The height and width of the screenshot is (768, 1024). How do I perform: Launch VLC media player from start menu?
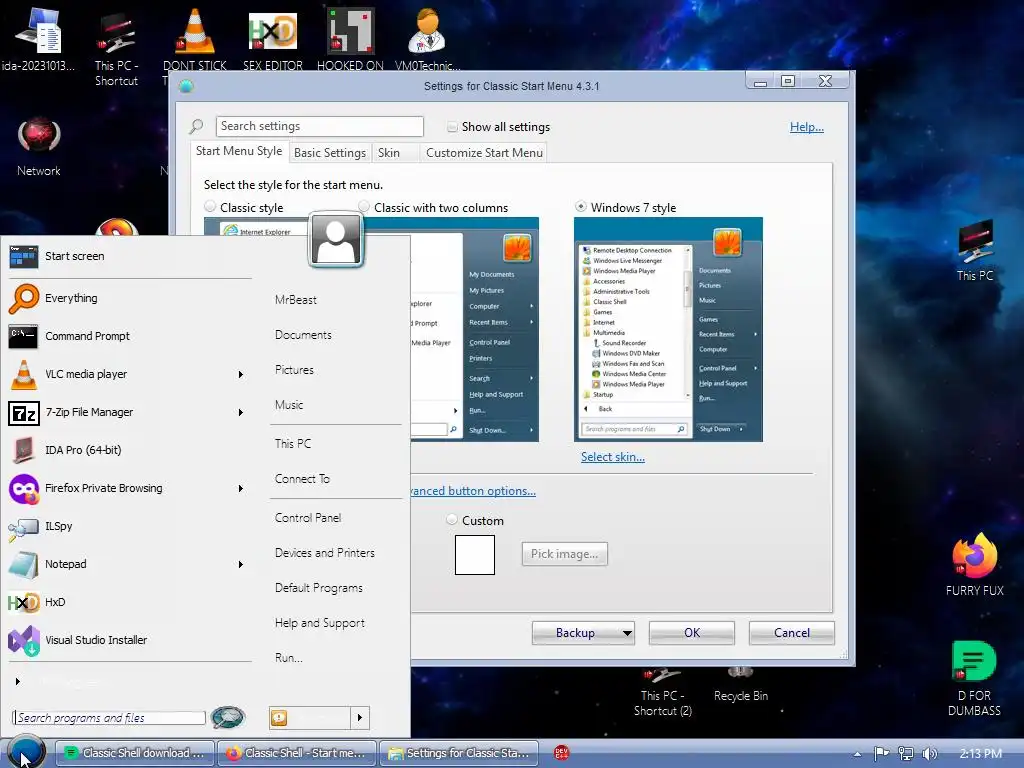24,375
